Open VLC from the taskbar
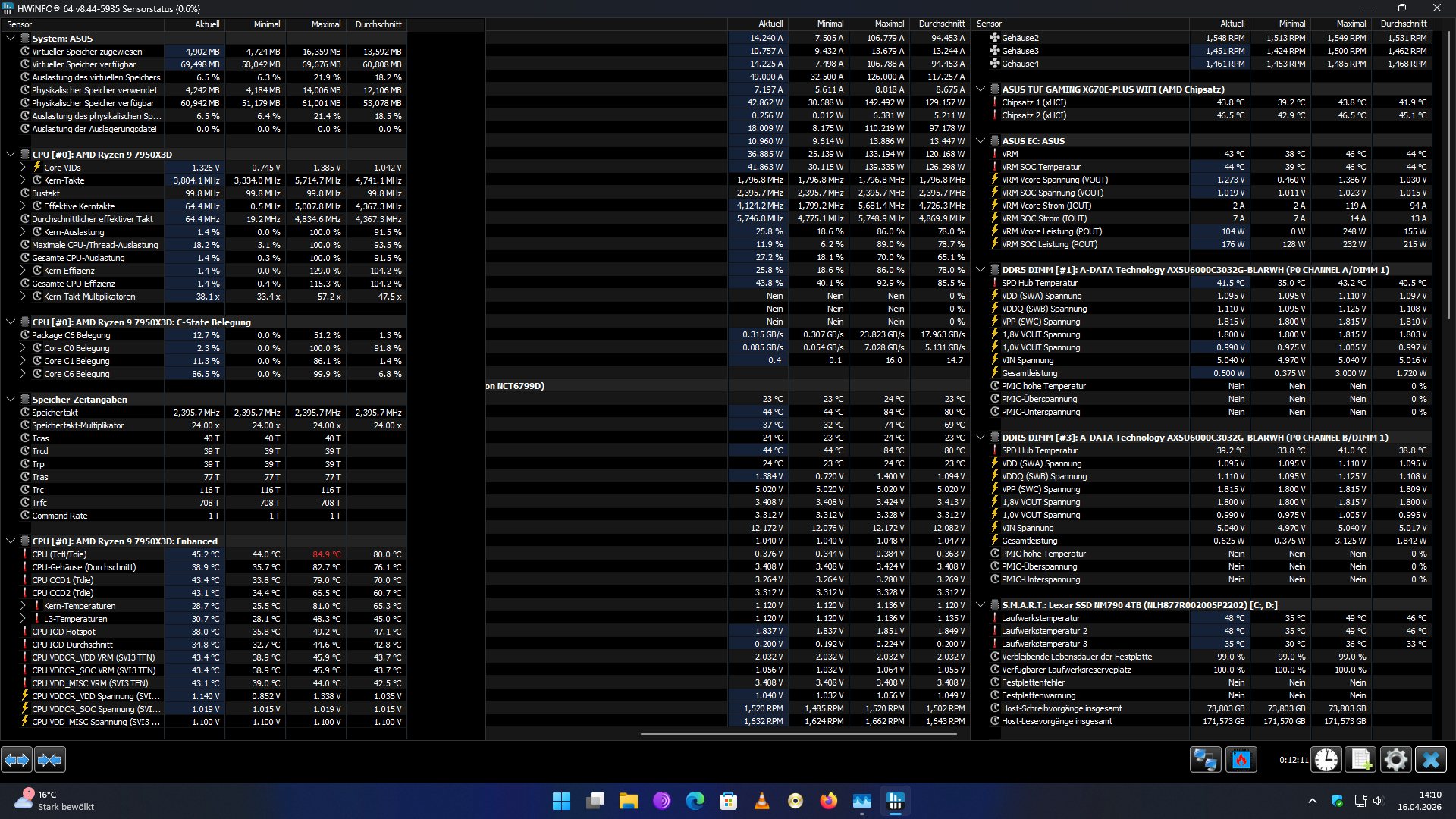The image size is (1456, 819). coord(761,801)
